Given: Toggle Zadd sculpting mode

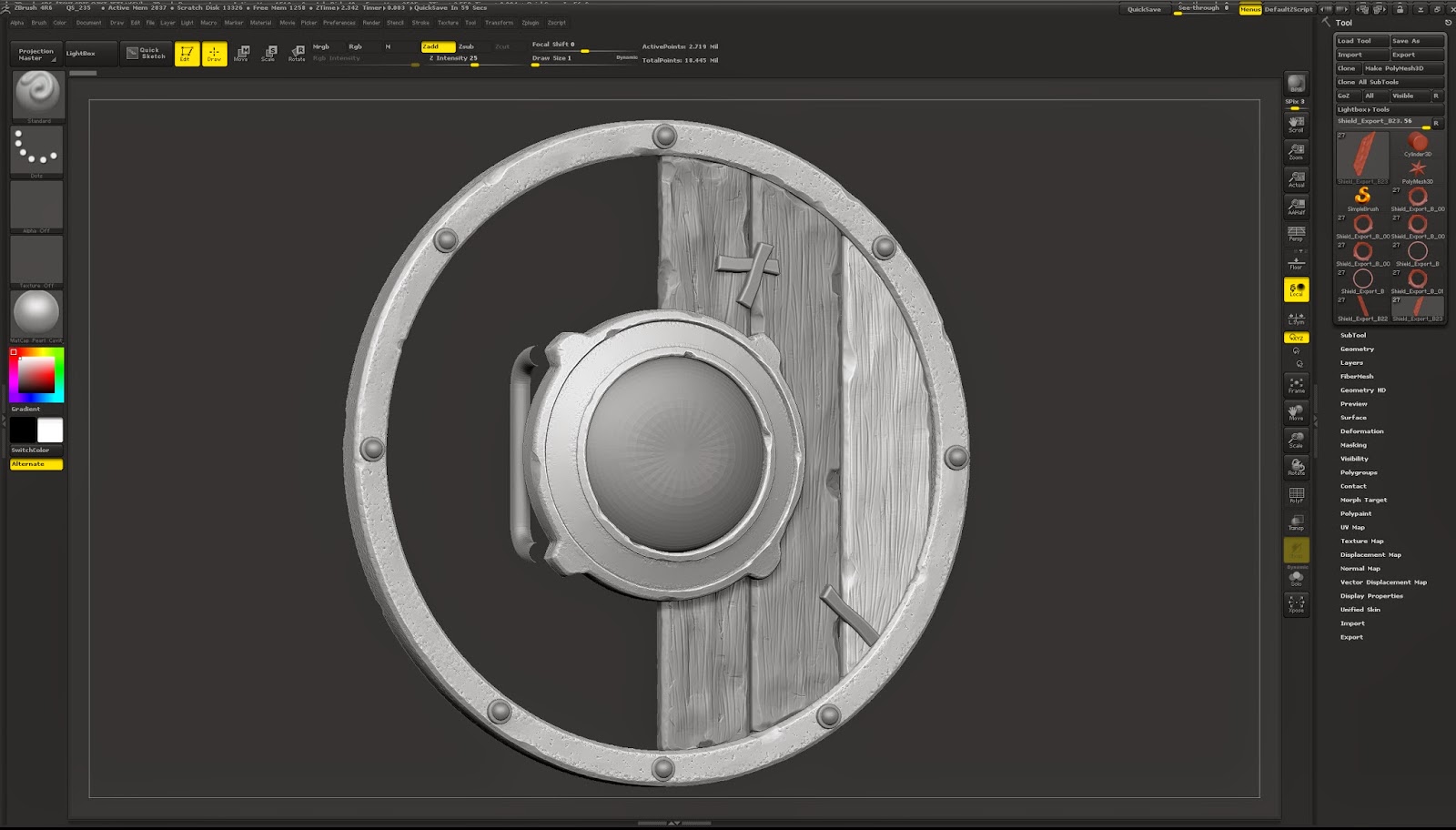Looking at the screenshot, I should point(437,46).
